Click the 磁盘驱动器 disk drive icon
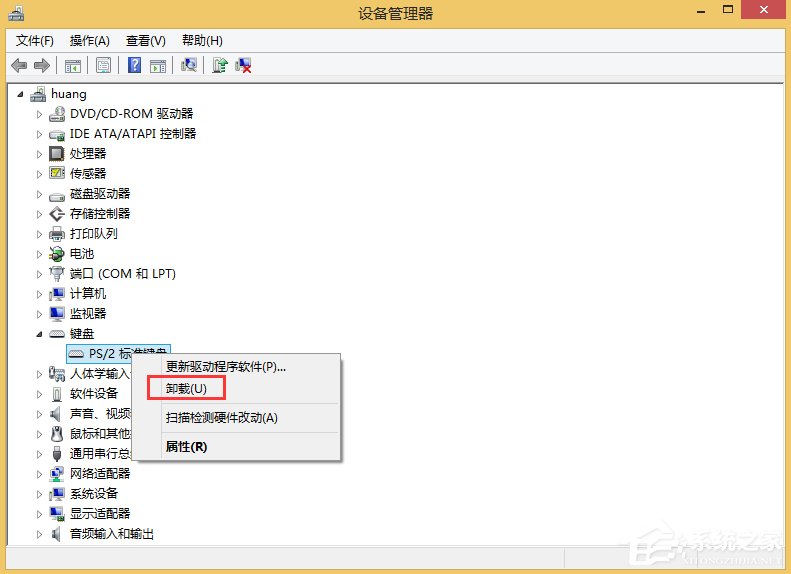 57,196
